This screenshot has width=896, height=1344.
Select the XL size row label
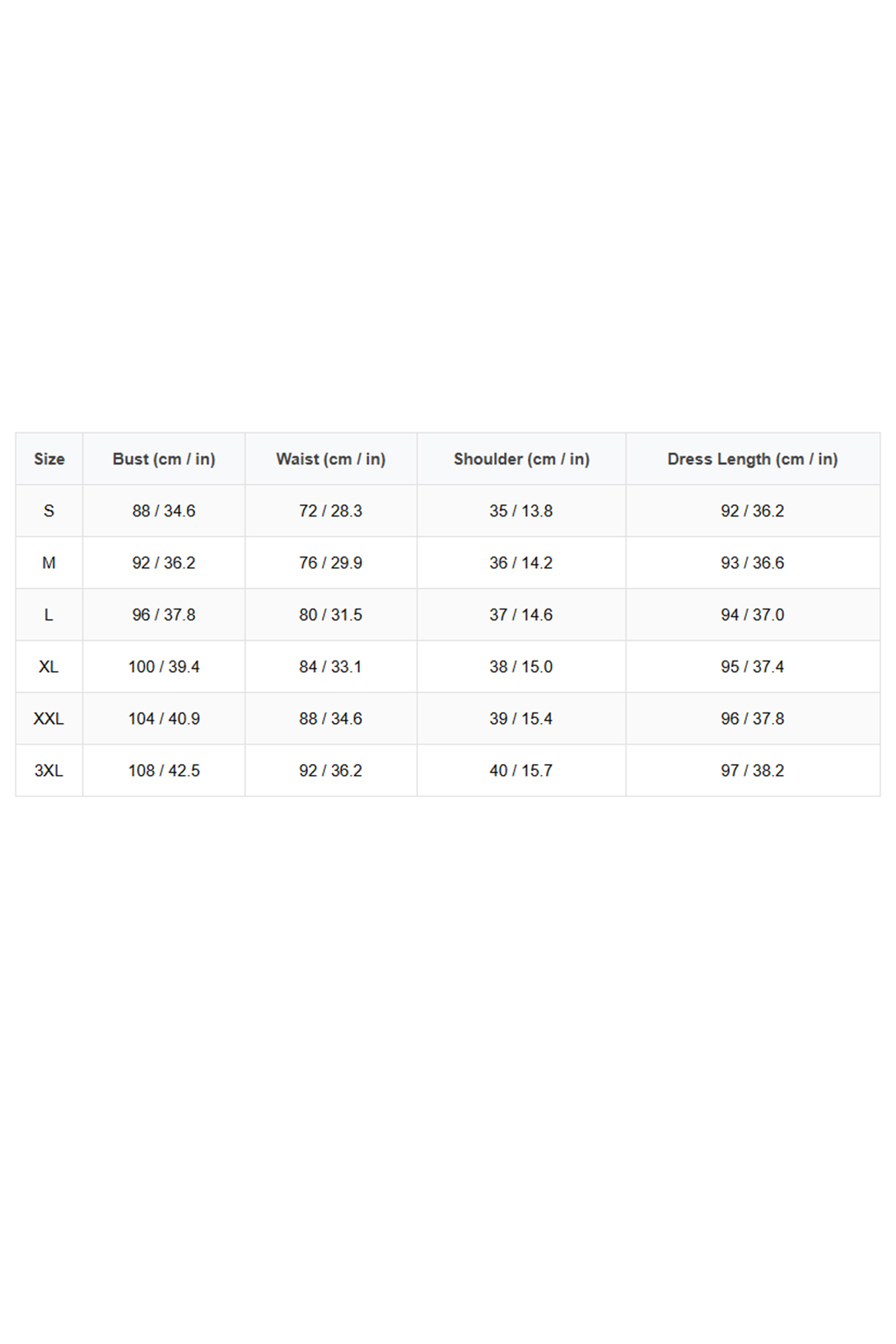pos(49,666)
